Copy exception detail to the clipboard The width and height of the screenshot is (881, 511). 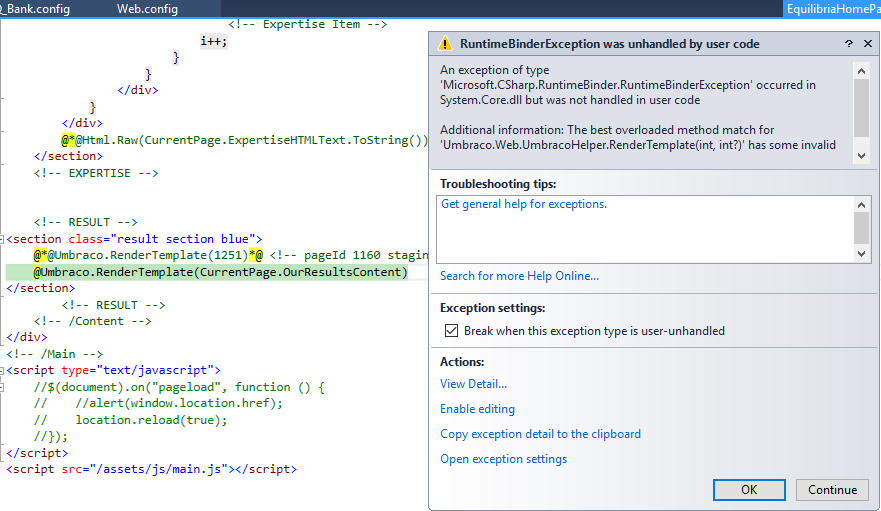click(540, 434)
